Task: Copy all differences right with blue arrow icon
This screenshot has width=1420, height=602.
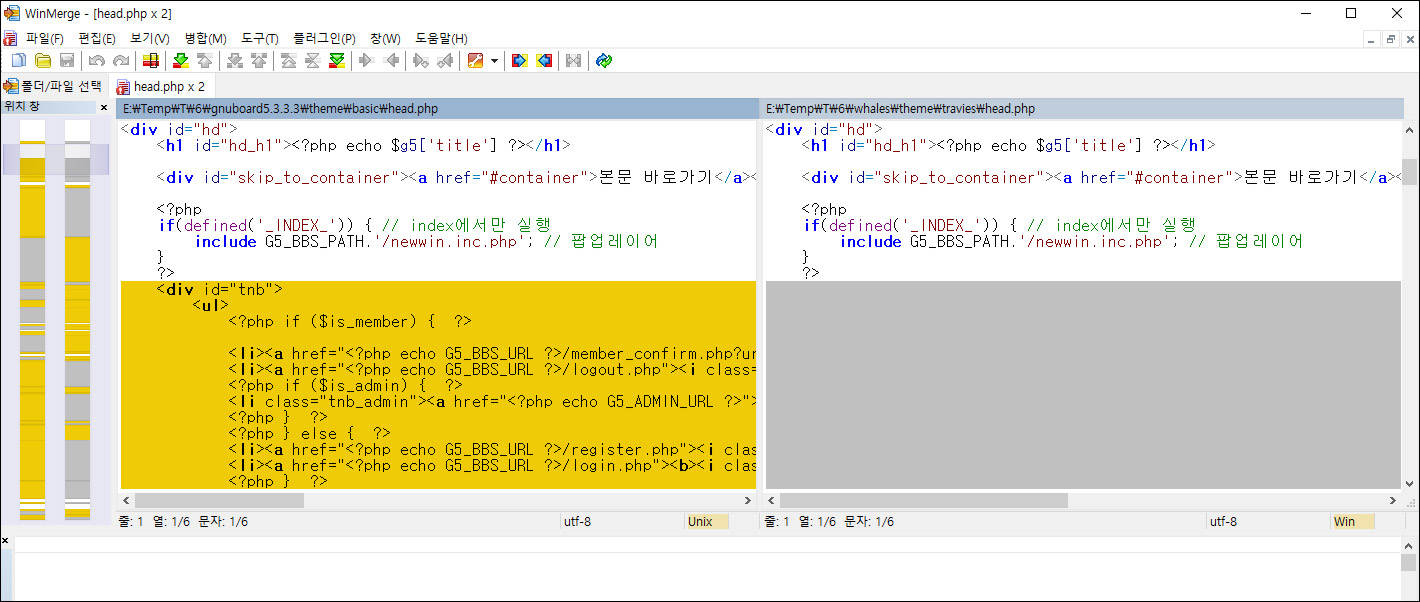Action: 520,60
